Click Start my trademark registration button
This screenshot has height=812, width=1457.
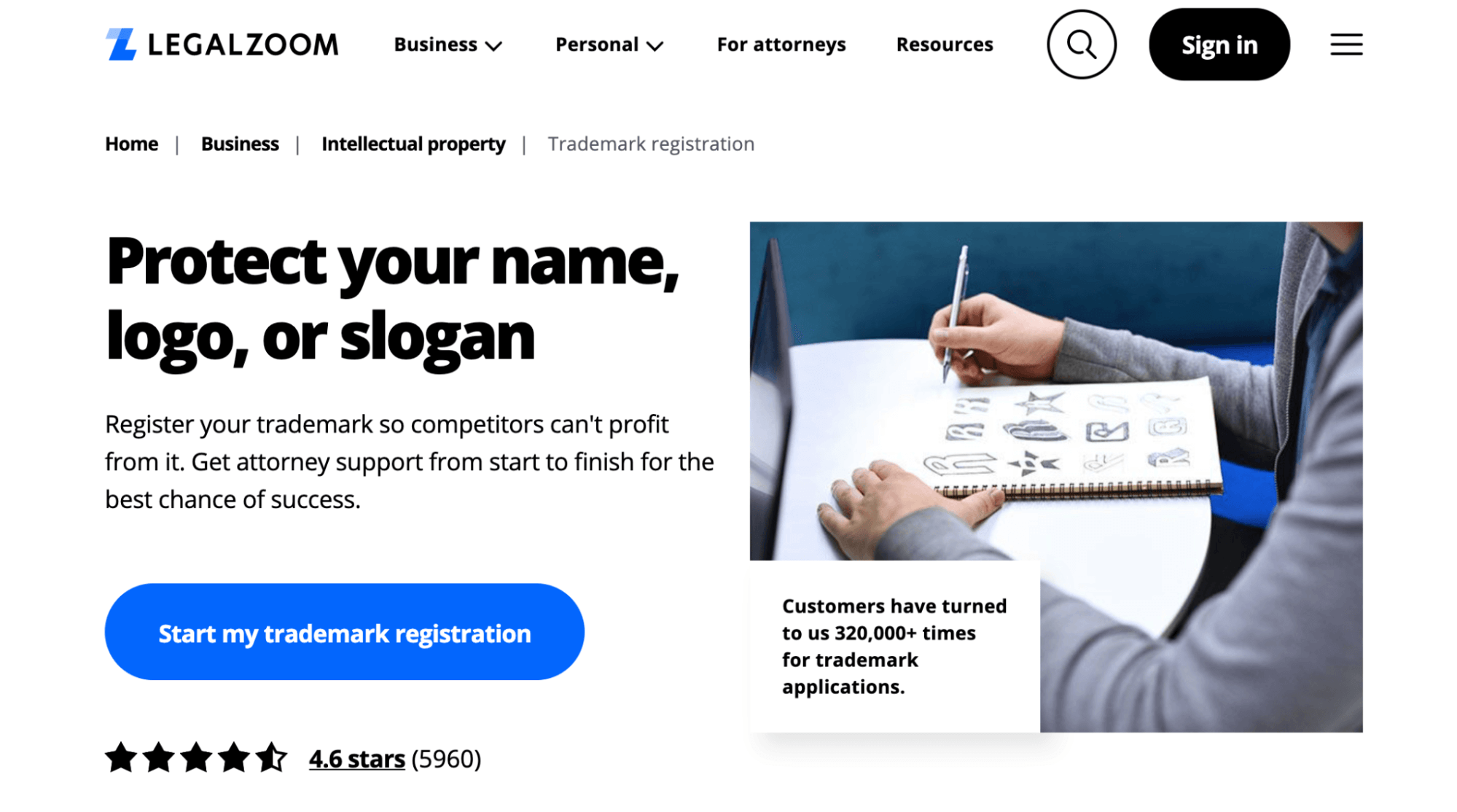coord(345,632)
